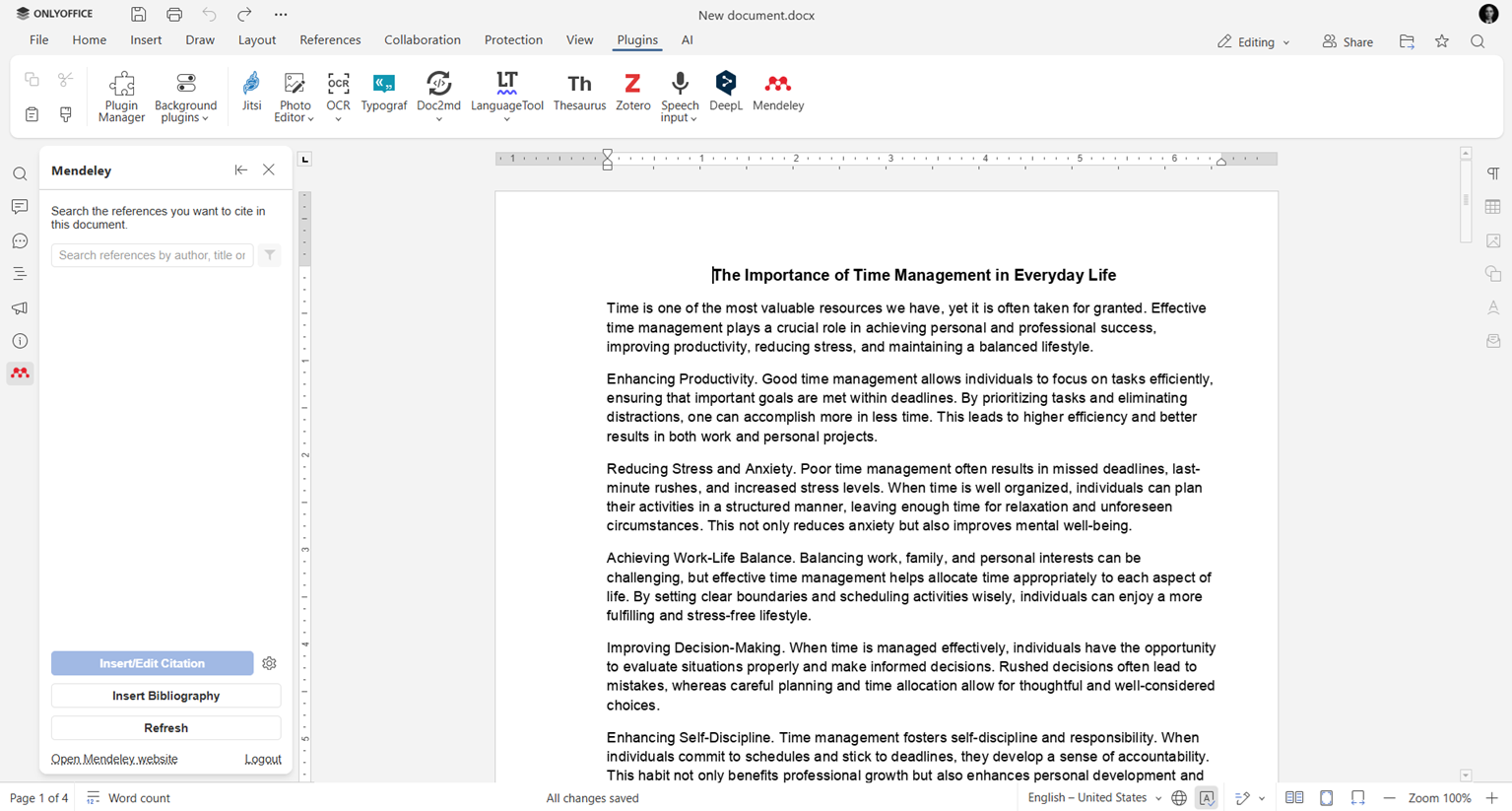Open the Editing mode dropdown
Screen dimensions: 1512x811
[x=1253, y=41]
